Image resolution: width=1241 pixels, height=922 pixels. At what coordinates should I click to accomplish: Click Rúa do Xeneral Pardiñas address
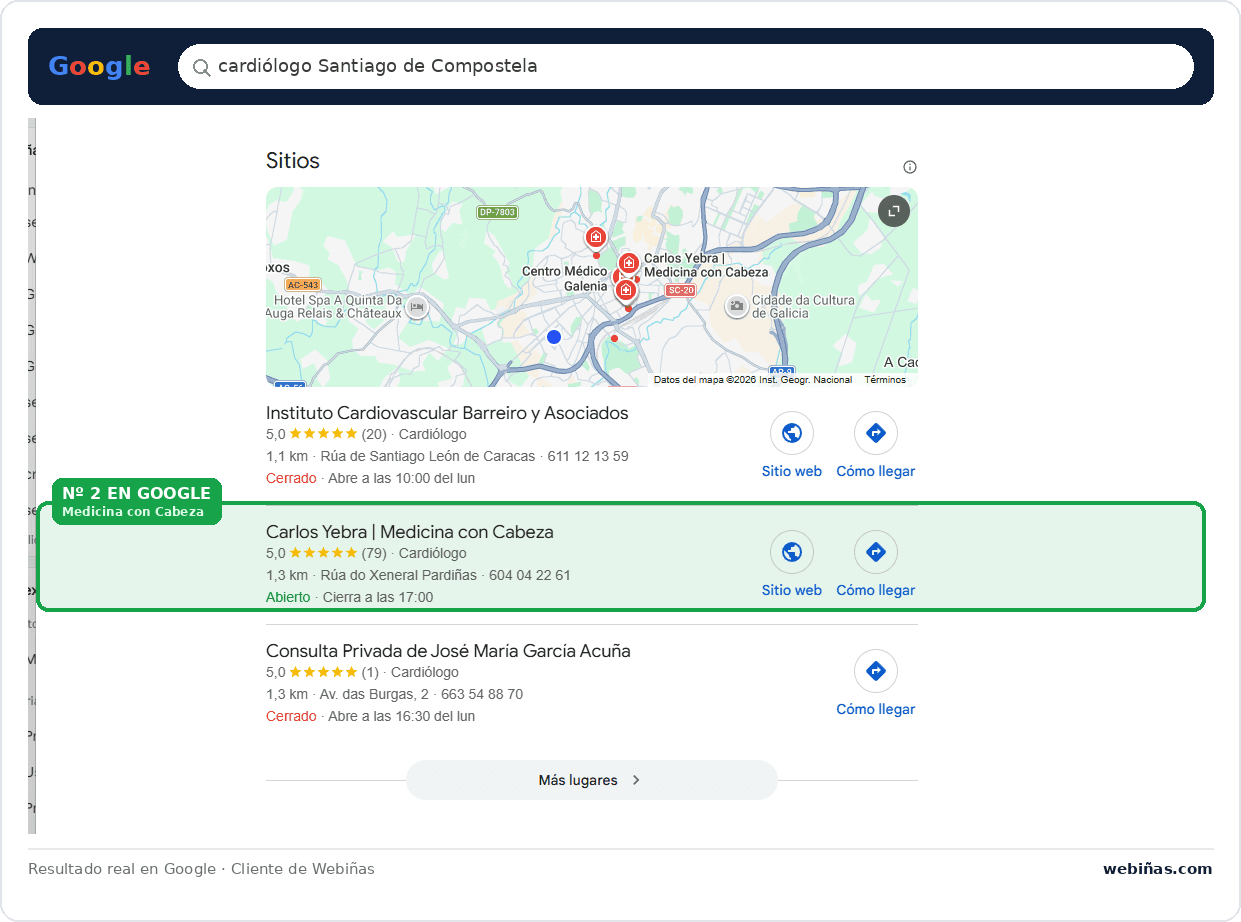point(399,575)
